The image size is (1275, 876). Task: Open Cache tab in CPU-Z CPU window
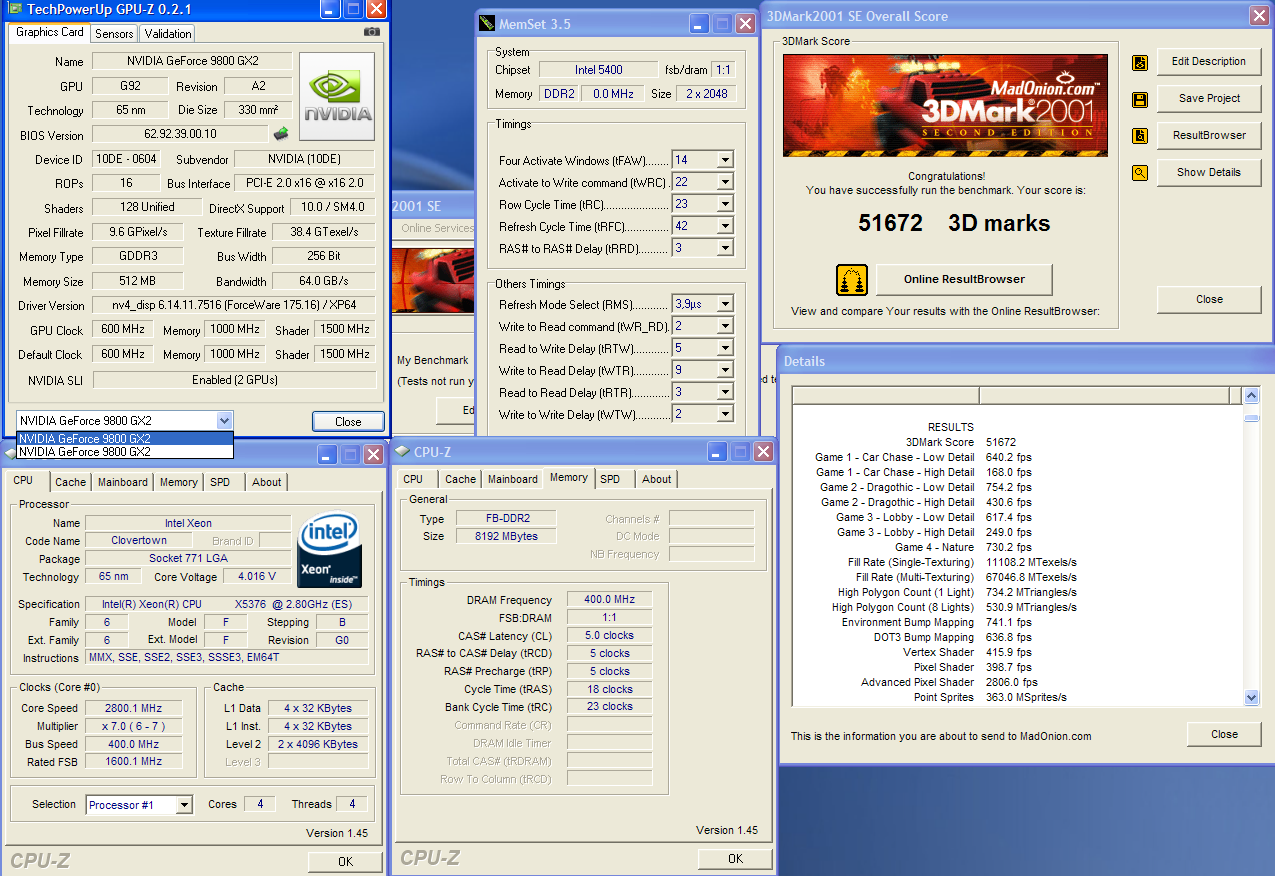coord(70,482)
